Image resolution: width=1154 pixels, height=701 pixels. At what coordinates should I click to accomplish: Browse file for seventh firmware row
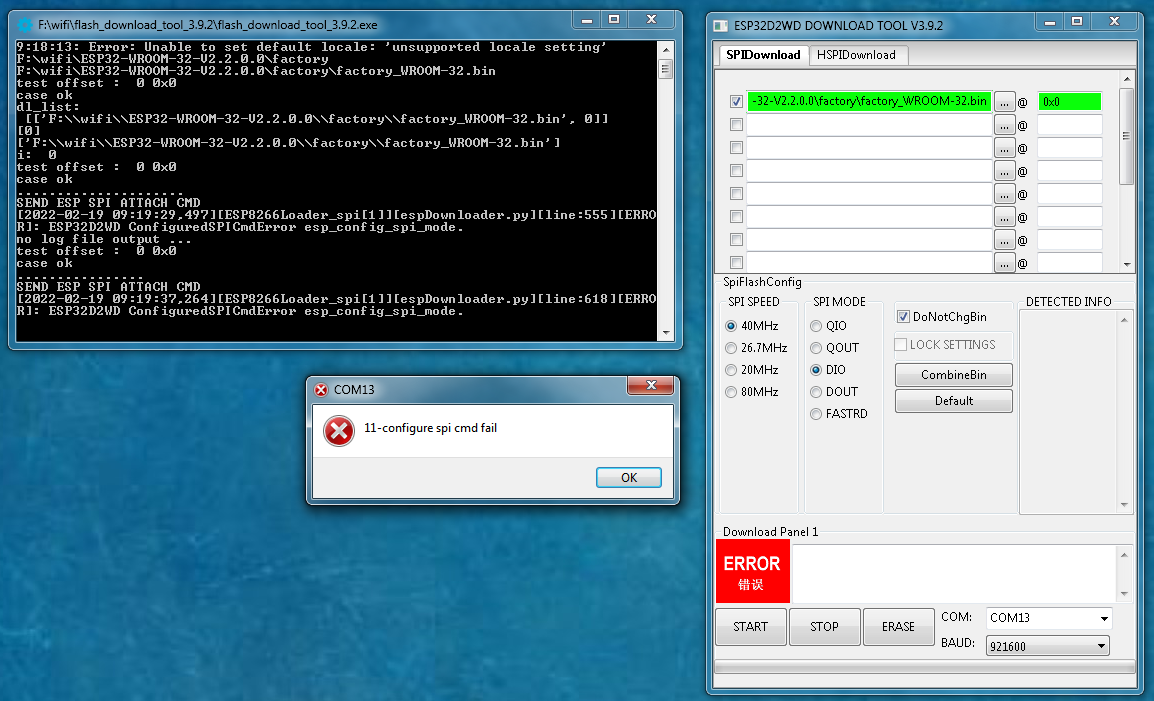(x=1004, y=239)
